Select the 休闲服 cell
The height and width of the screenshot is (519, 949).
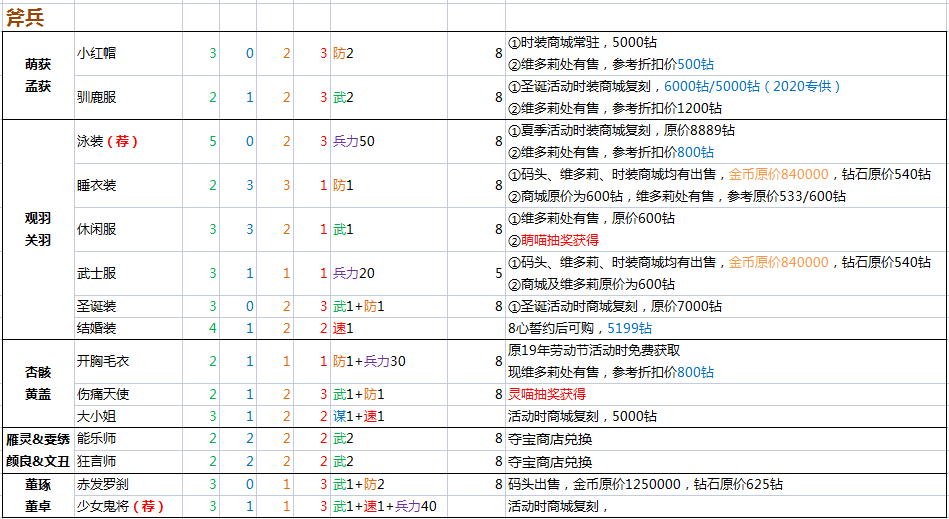pos(128,229)
